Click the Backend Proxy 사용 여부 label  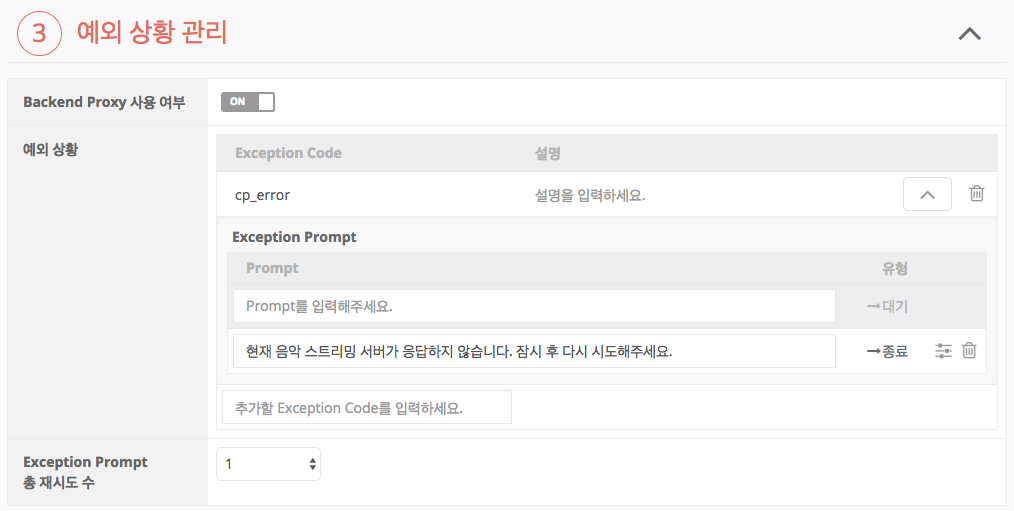click(x=104, y=102)
